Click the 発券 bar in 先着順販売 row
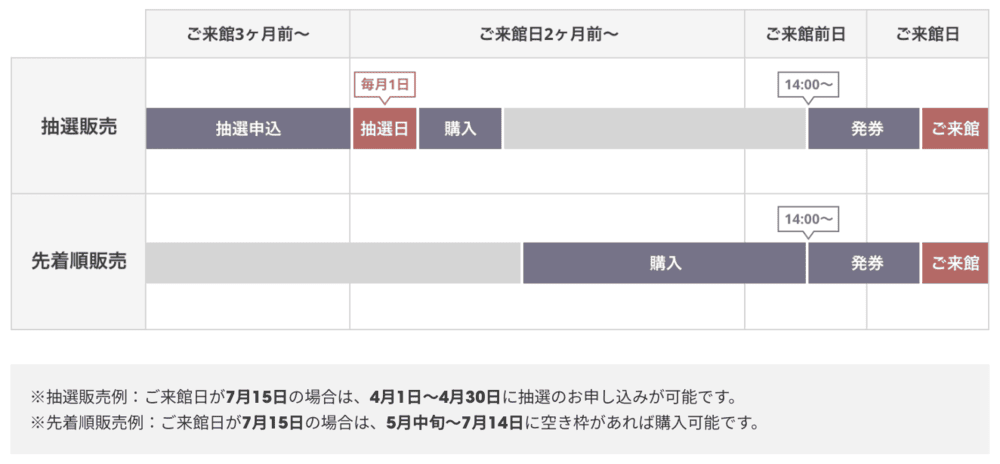 tap(864, 263)
